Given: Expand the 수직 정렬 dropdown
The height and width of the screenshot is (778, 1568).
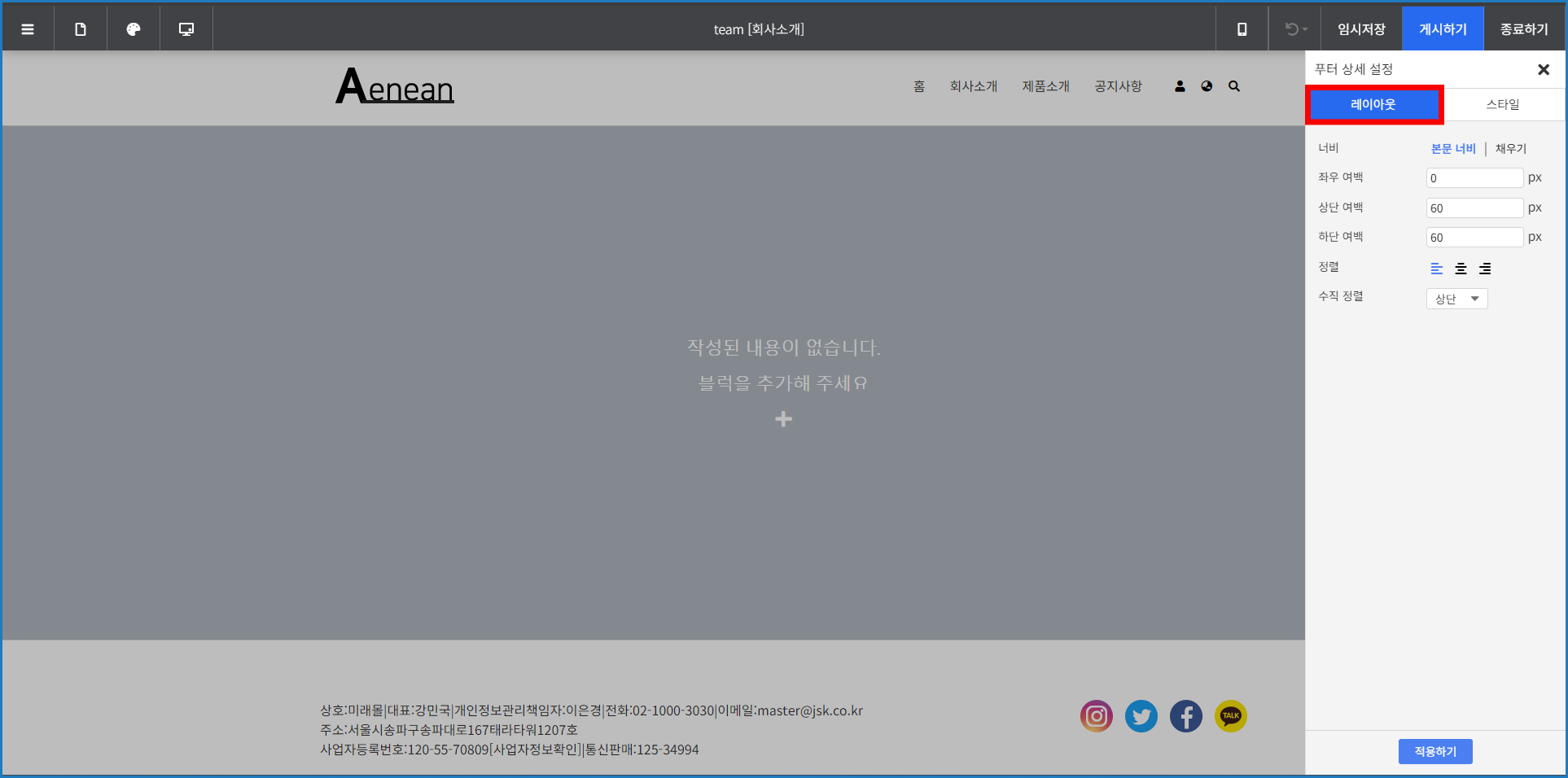Looking at the screenshot, I should 1456,299.
